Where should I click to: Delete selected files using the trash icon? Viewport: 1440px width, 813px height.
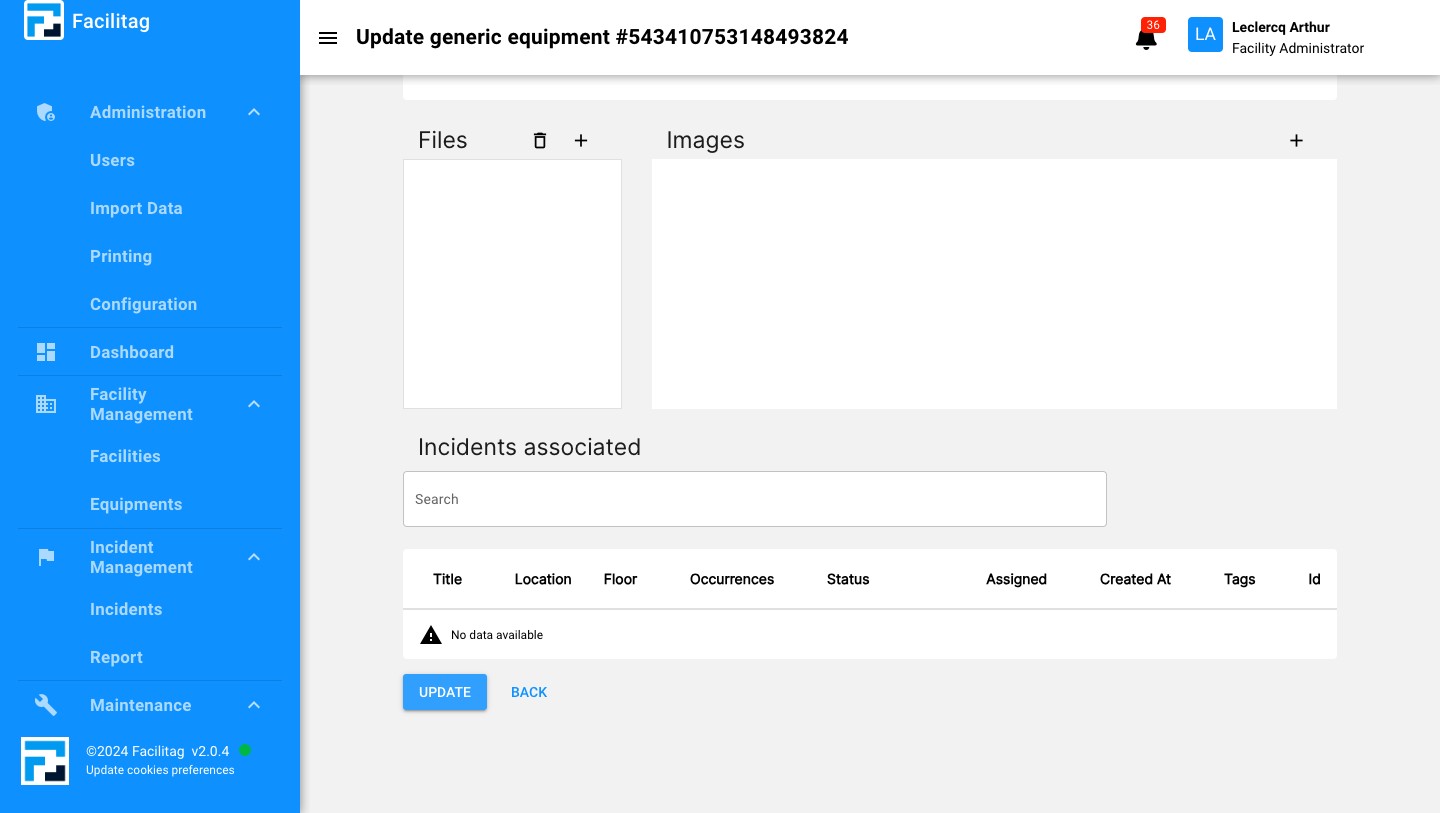540,141
